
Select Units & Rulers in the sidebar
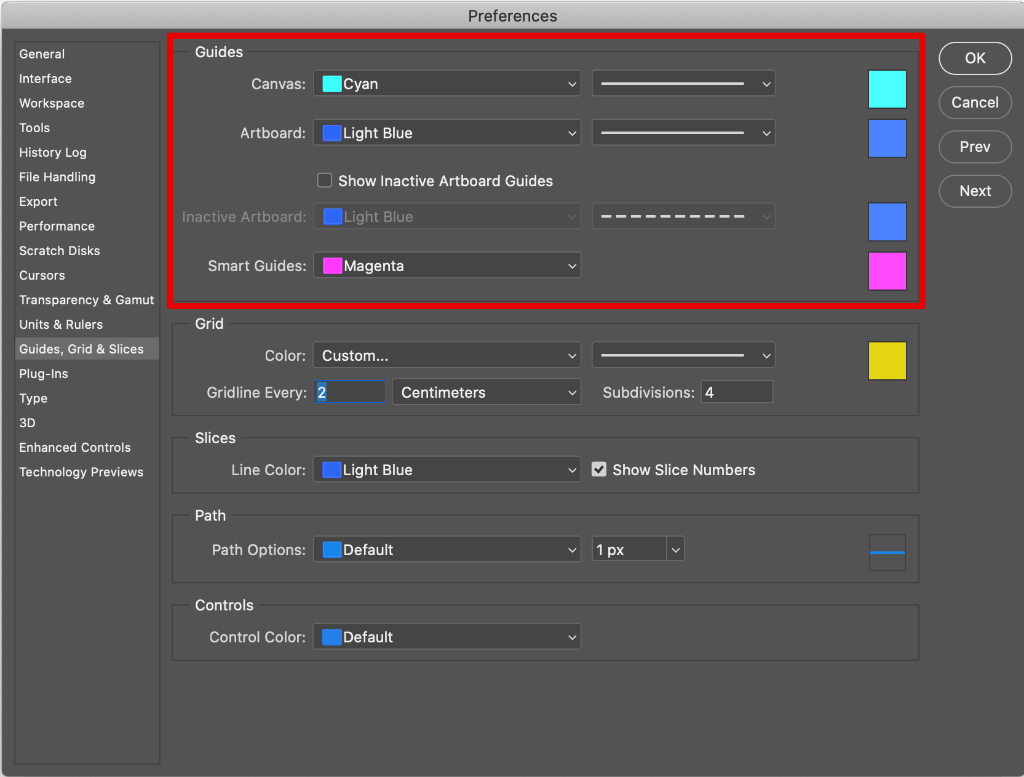[x=61, y=325]
